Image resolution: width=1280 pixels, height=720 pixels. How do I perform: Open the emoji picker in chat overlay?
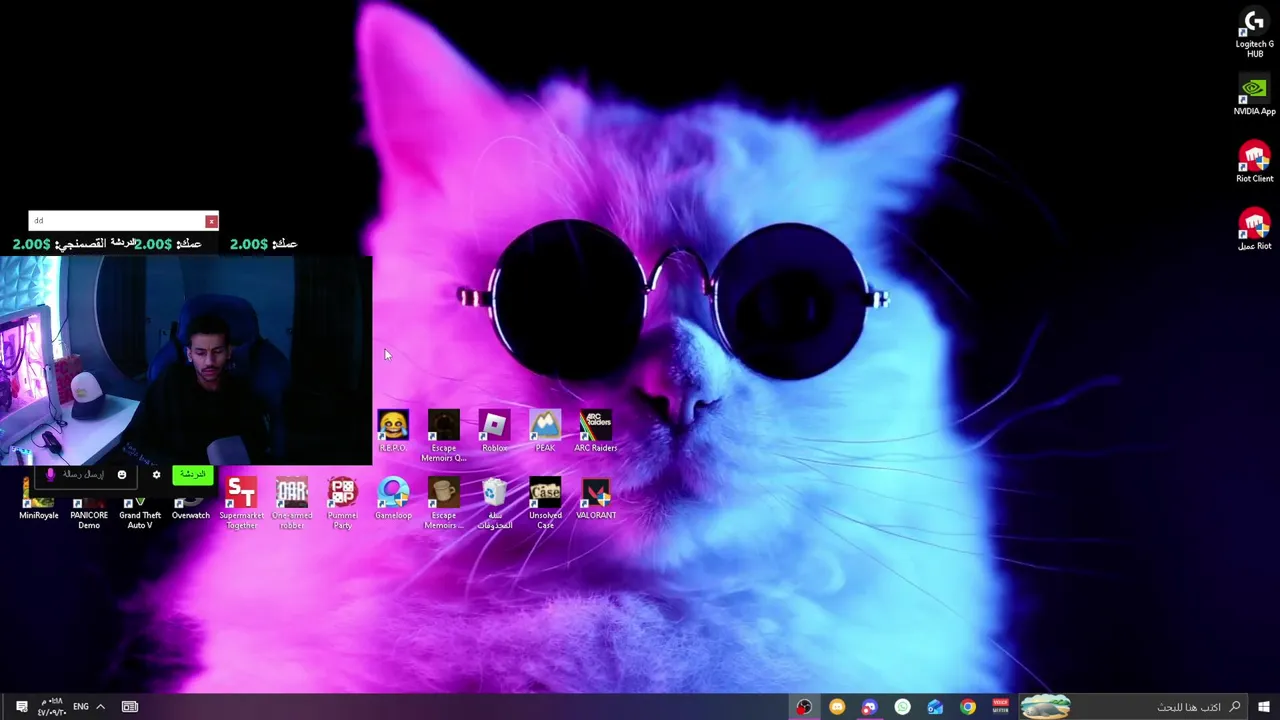pos(122,475)
